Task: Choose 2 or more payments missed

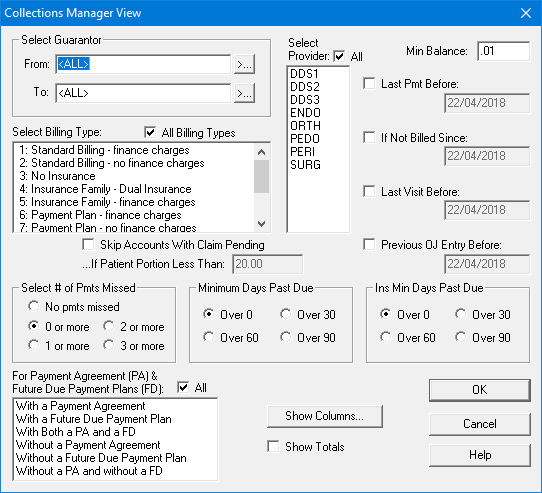Action: 109,326
